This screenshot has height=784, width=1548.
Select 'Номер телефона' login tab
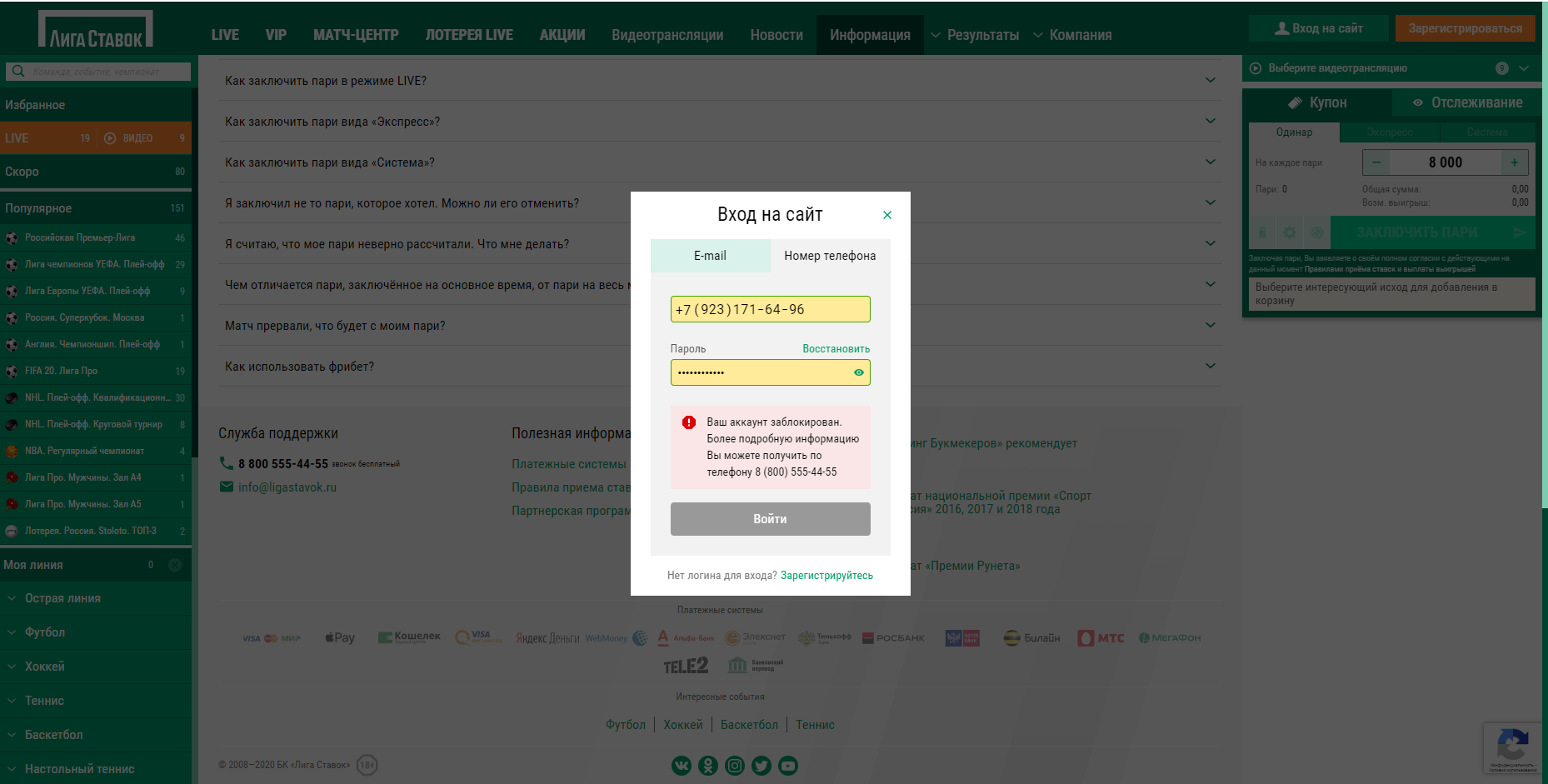click(x=830, y=256)
